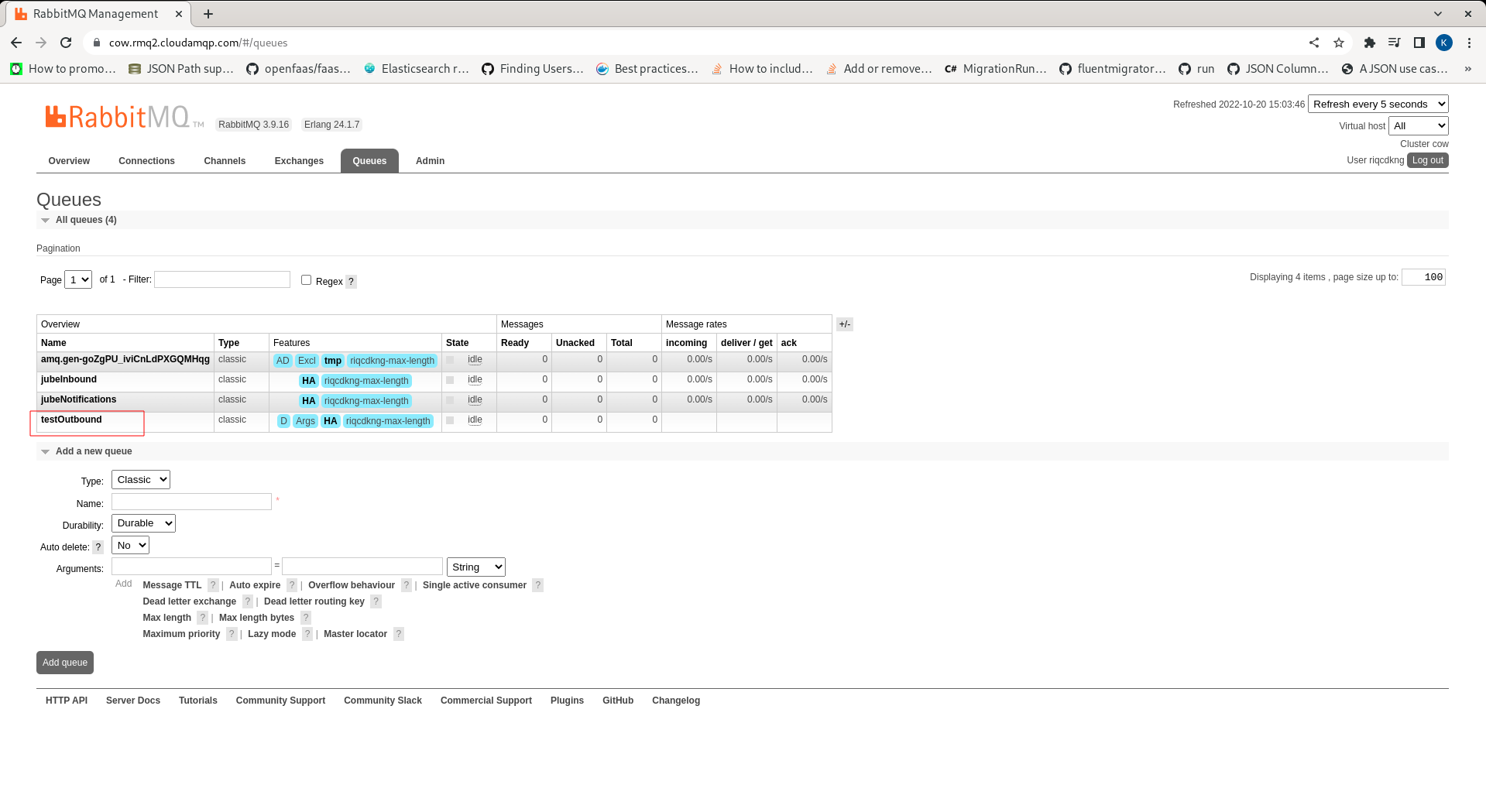This screenshot has width=1486, height=812.
Task: Open the Server Docs footer link
Action: pos(133,701)
